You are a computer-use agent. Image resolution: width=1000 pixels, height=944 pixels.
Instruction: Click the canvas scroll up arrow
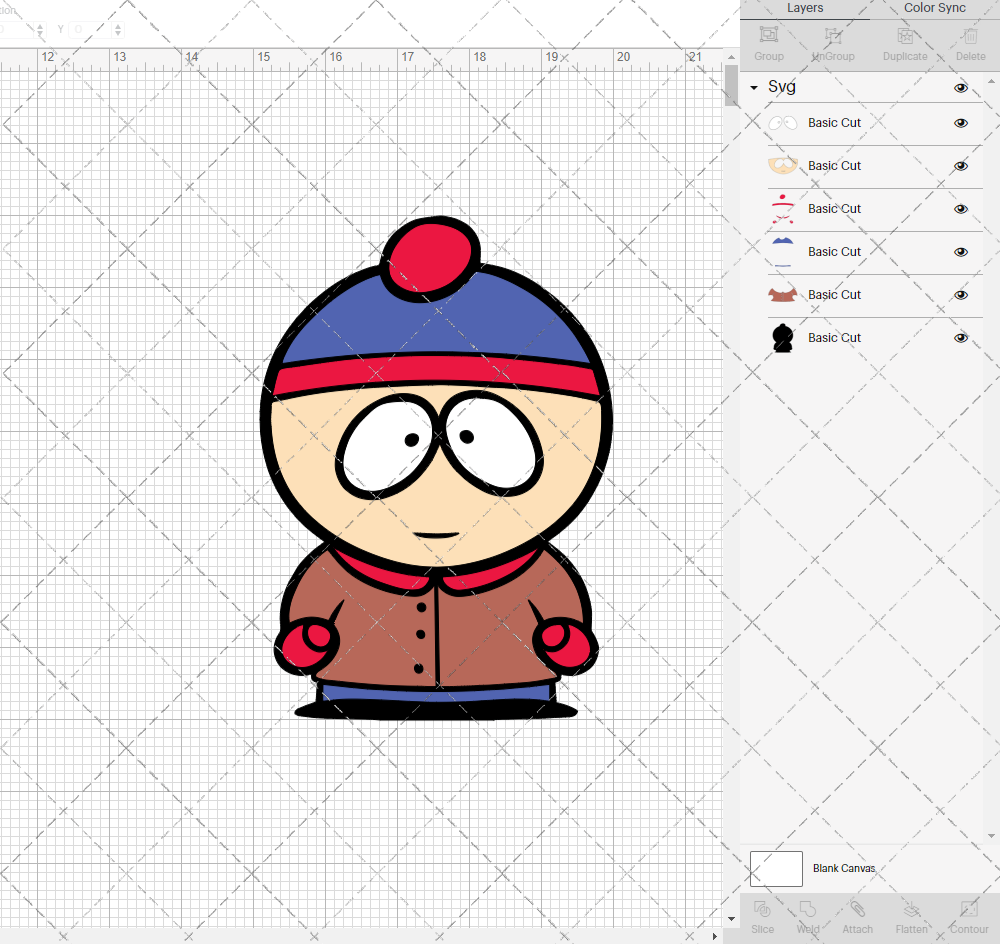[x=731, y=57]
